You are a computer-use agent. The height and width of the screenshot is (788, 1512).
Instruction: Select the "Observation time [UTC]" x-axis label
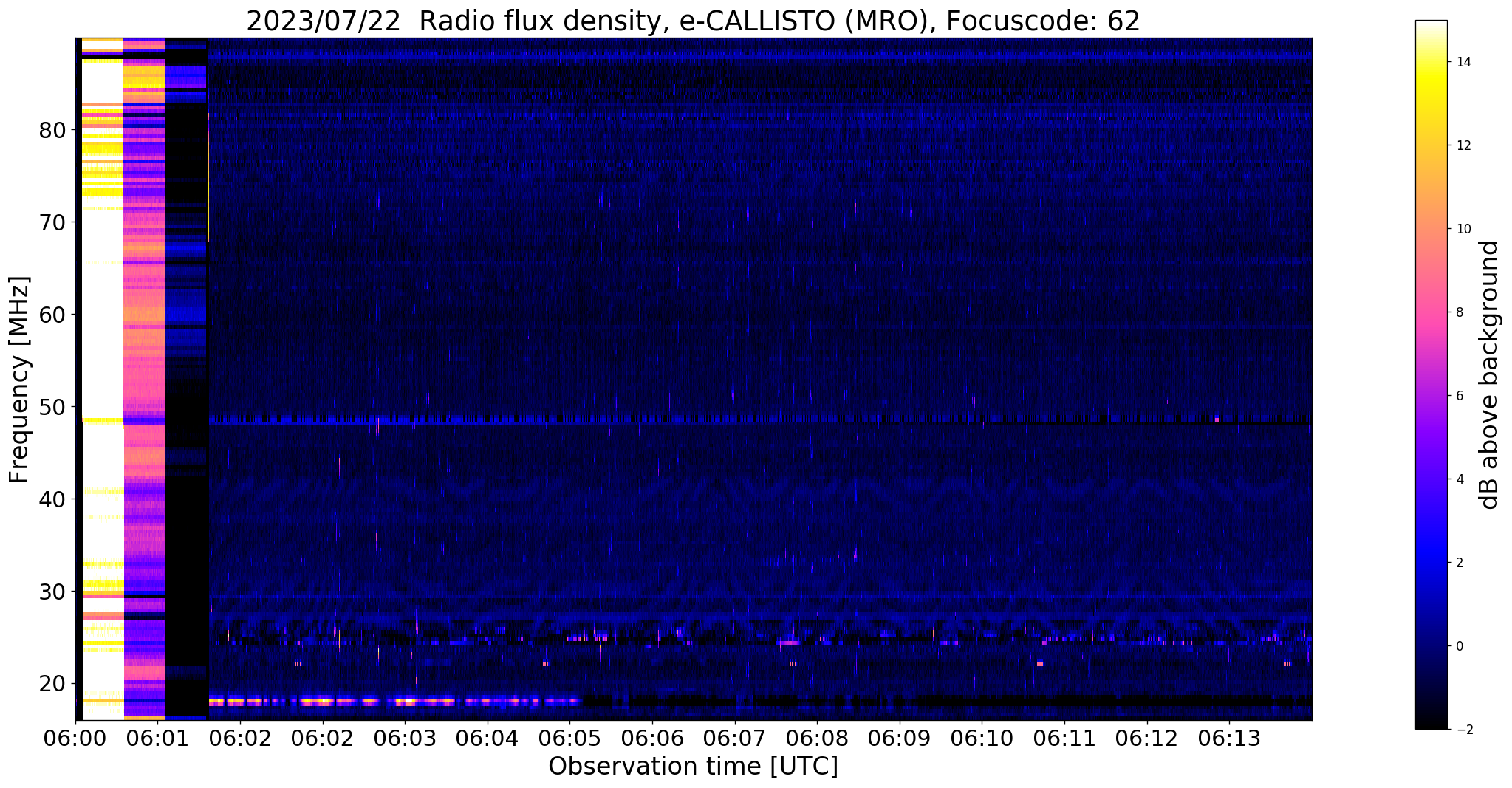click(x=693, y=766)
